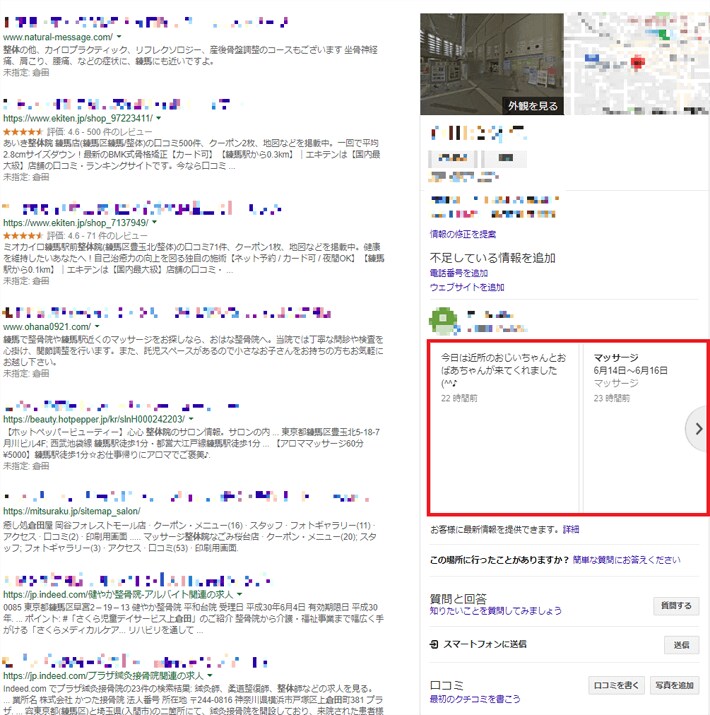Click the 23 時間前 timestamp
This screenshot has width=710, height=715.
[x=612, y=398]
